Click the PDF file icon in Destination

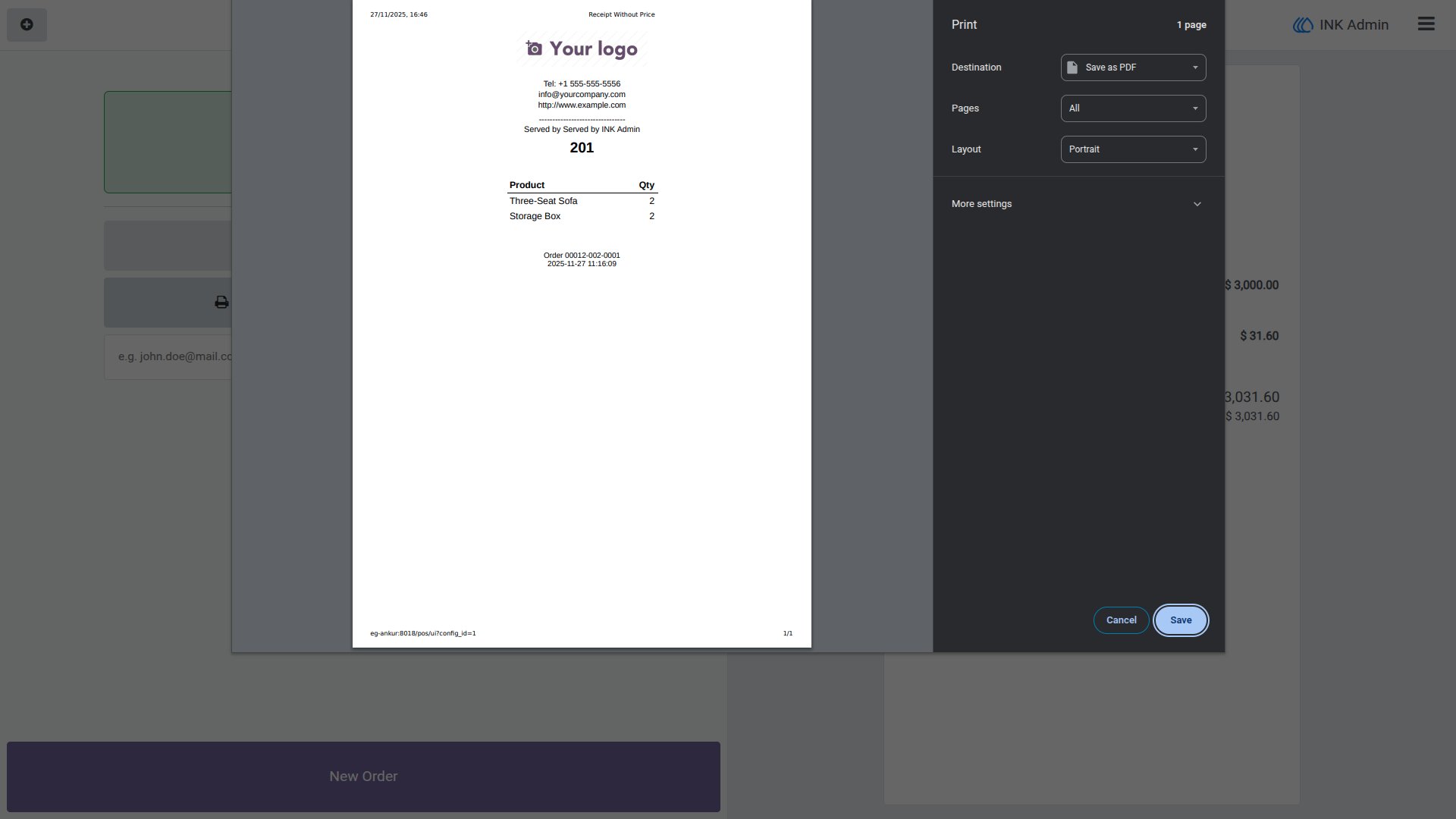tap(1072, 67)
